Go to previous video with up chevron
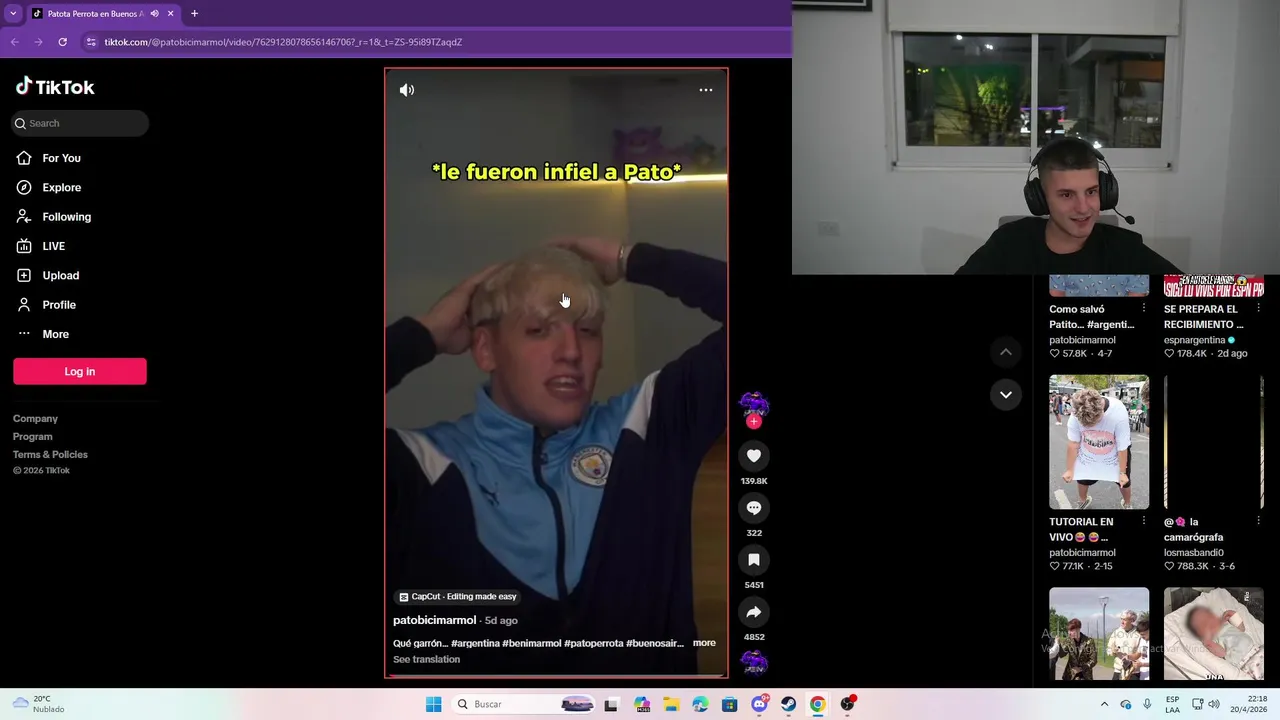The image size is (1280, 720). point(1006,352)
